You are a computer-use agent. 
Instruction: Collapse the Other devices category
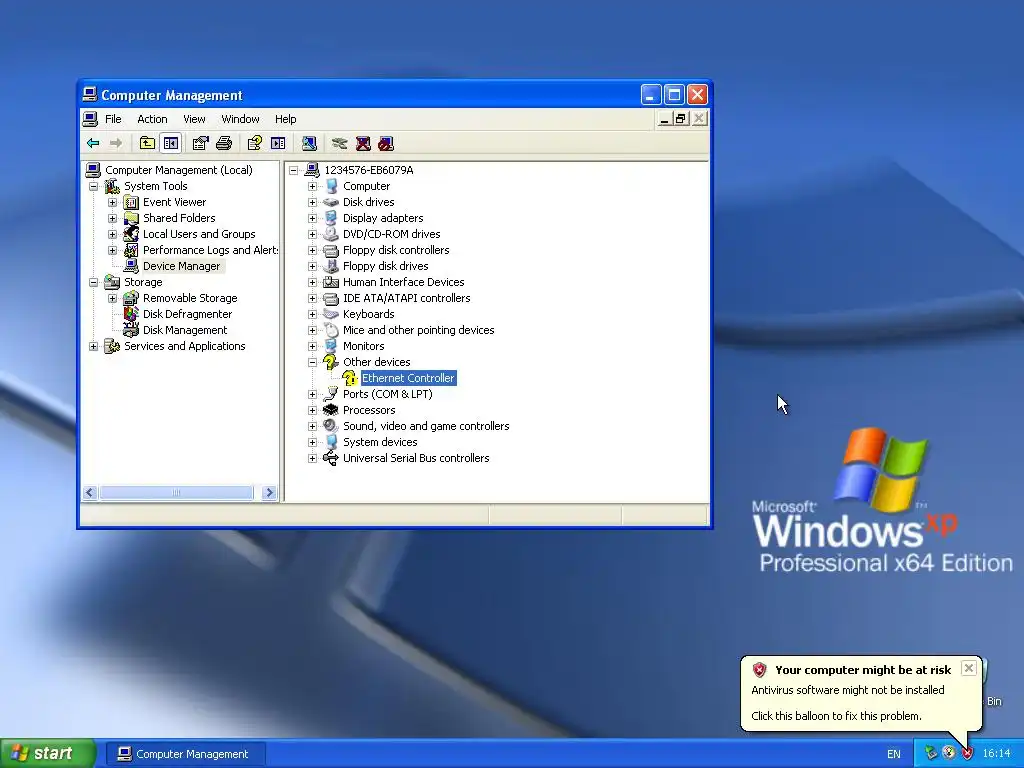[312, 362]
